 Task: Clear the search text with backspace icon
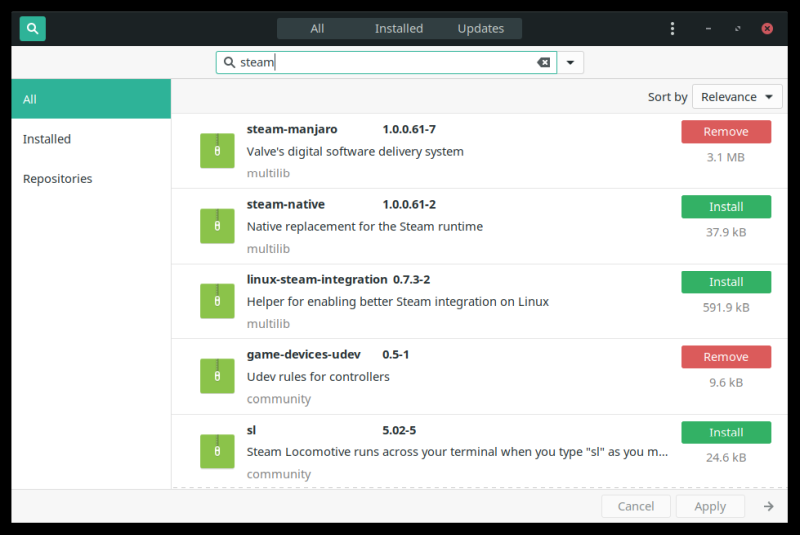[543, 62]
